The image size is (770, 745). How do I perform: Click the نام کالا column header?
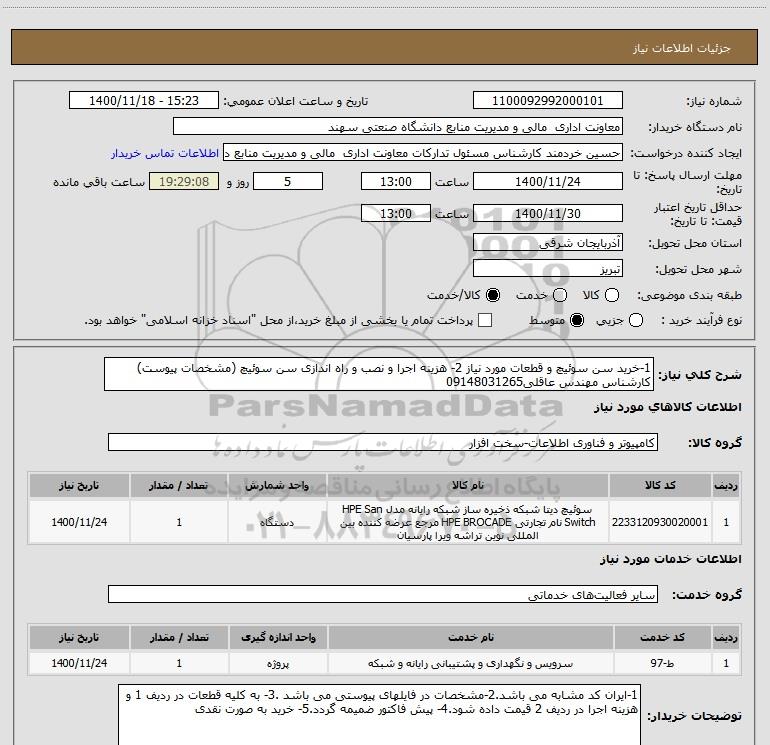(468, 485)
